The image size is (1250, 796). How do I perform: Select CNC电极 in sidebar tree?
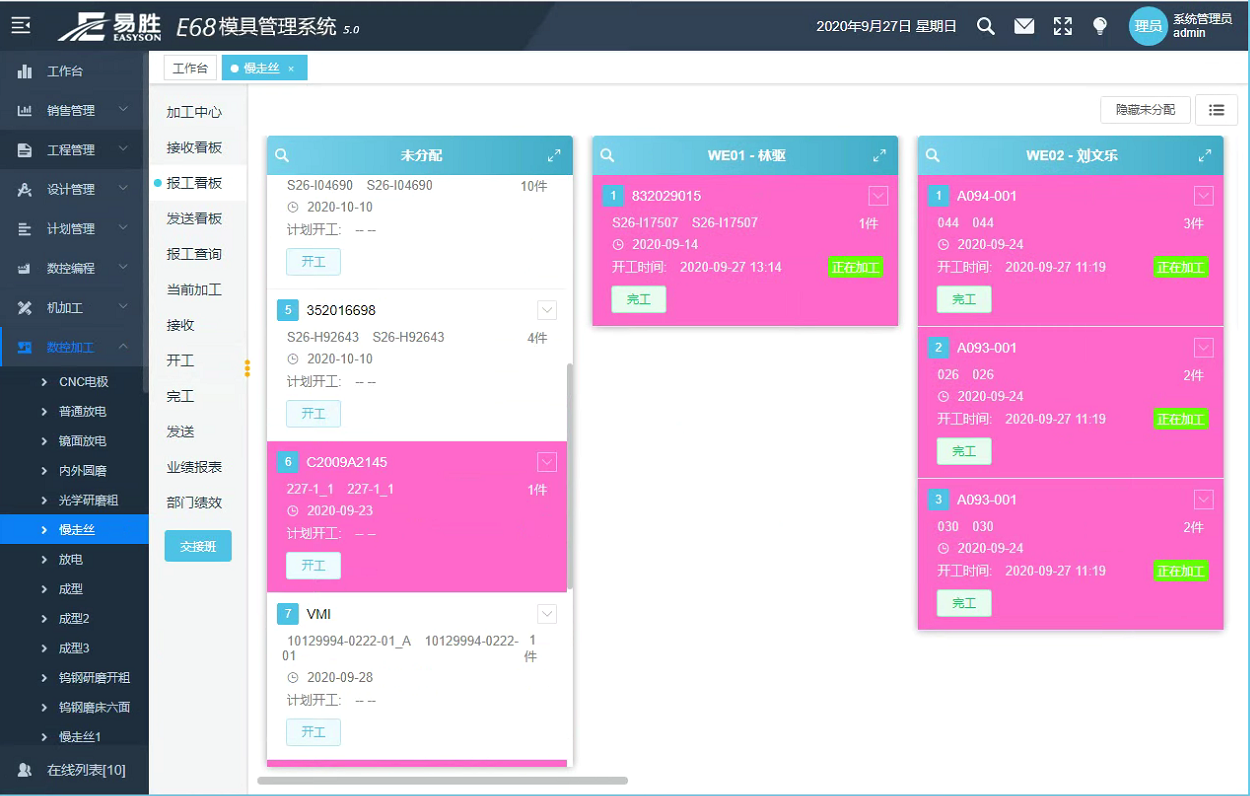83,382
